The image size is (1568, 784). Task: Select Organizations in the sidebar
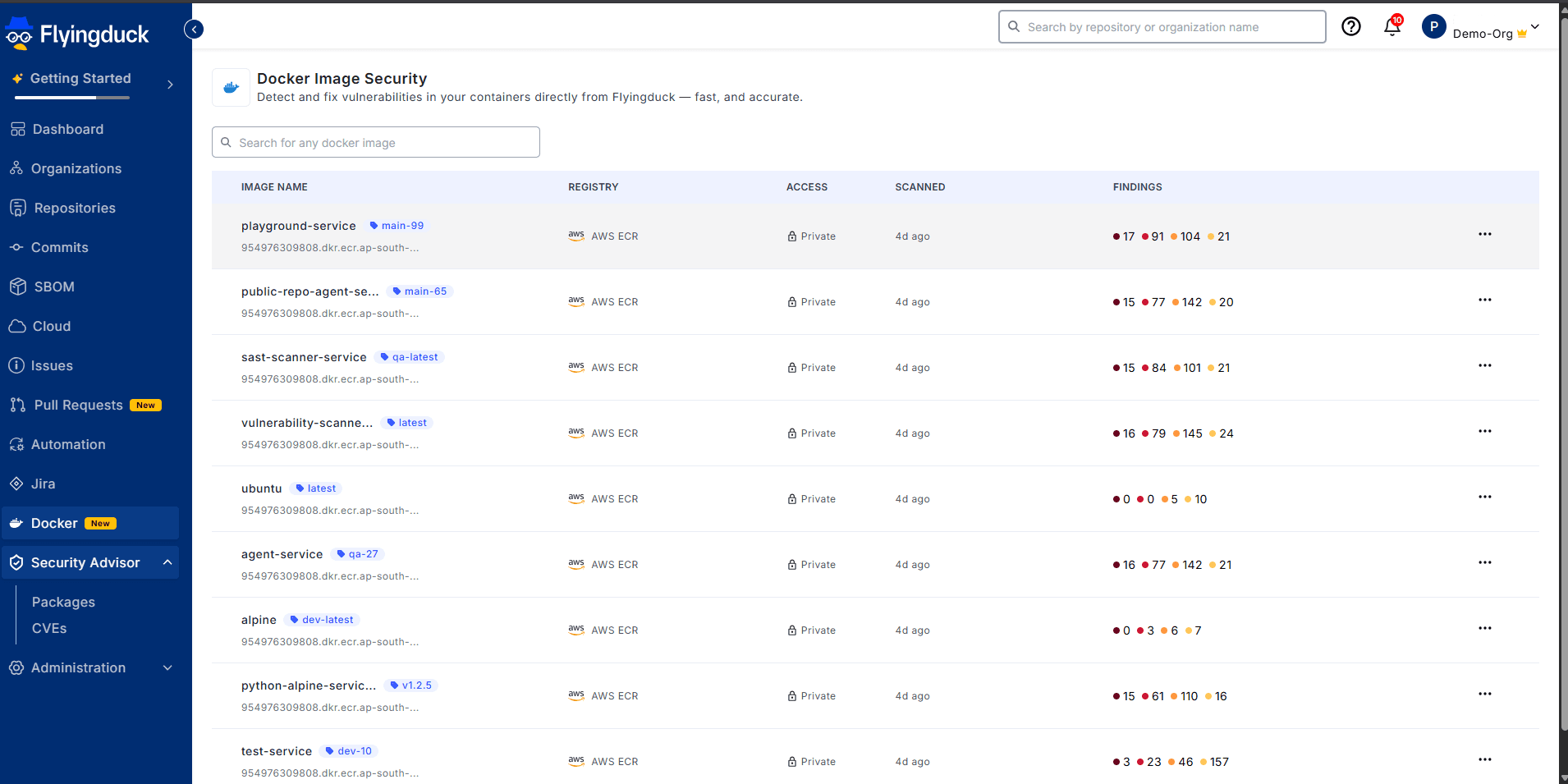(x=76, y=168)
